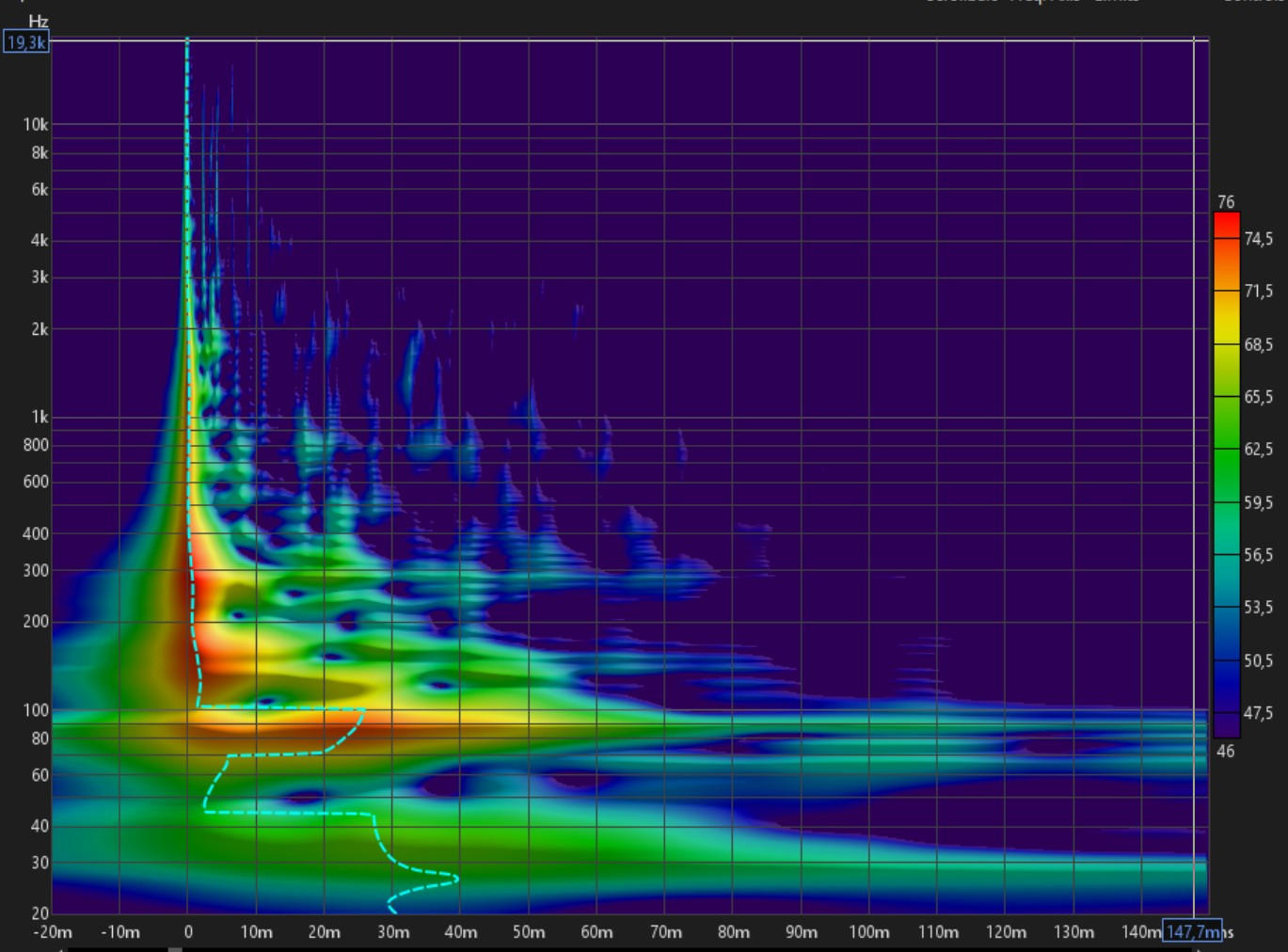This screenshot has height=952, width=1288.
Task: Click the -20m label at time axis start
Action: point(53,932)
